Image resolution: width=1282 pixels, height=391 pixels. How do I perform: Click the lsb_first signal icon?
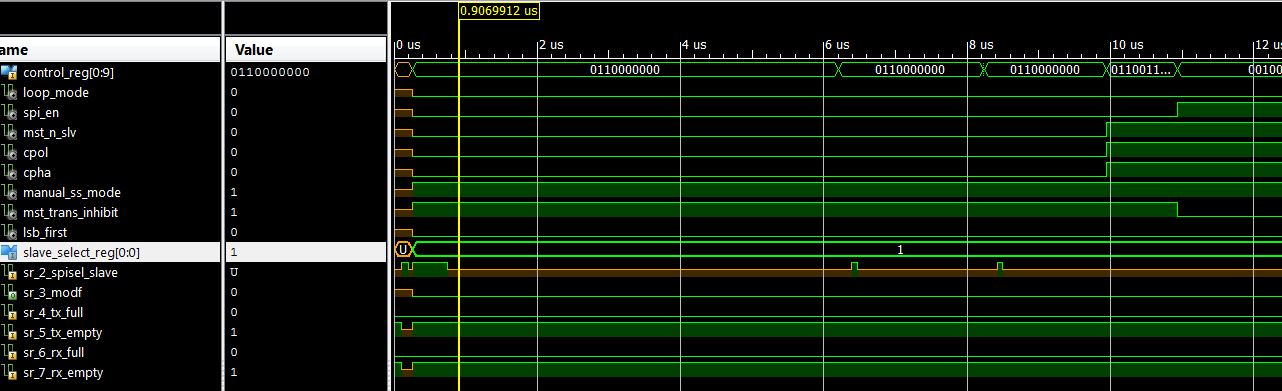pos(9,232)
